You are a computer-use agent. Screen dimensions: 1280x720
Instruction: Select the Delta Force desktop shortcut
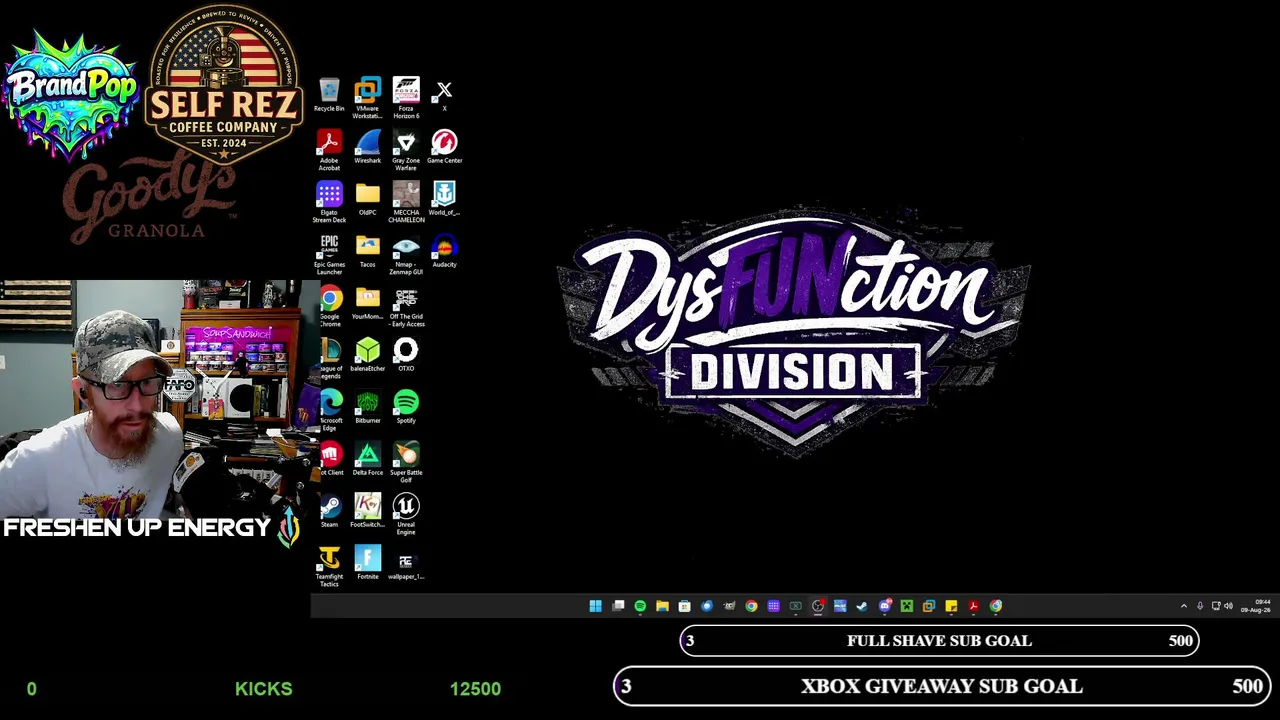(x=367, y=459)
